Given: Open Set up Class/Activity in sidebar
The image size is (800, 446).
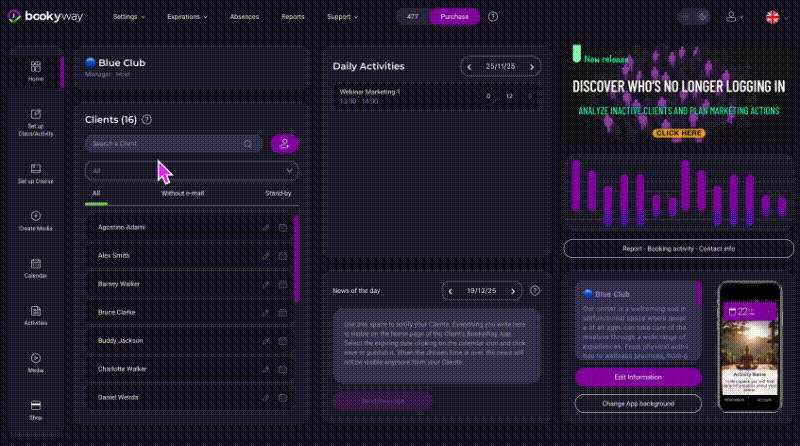Looking at the screenshot, I should coord(36,120).
